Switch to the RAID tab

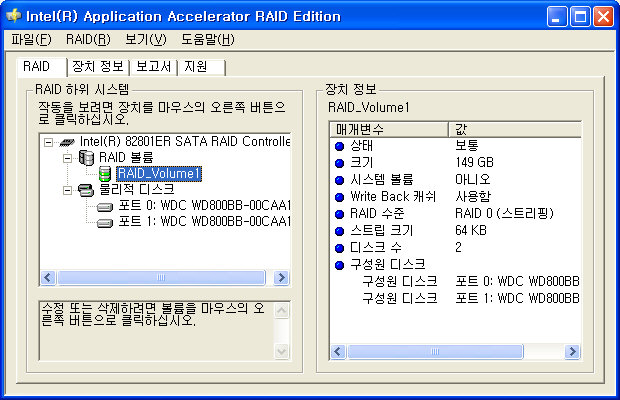[42, 66]
